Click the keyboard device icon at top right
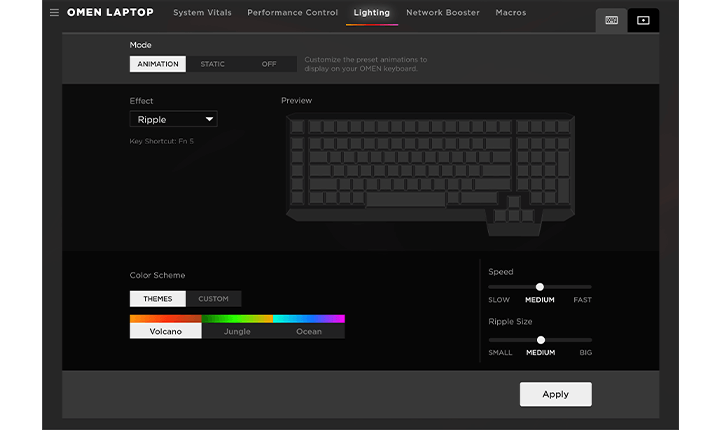 coord(611,20)
